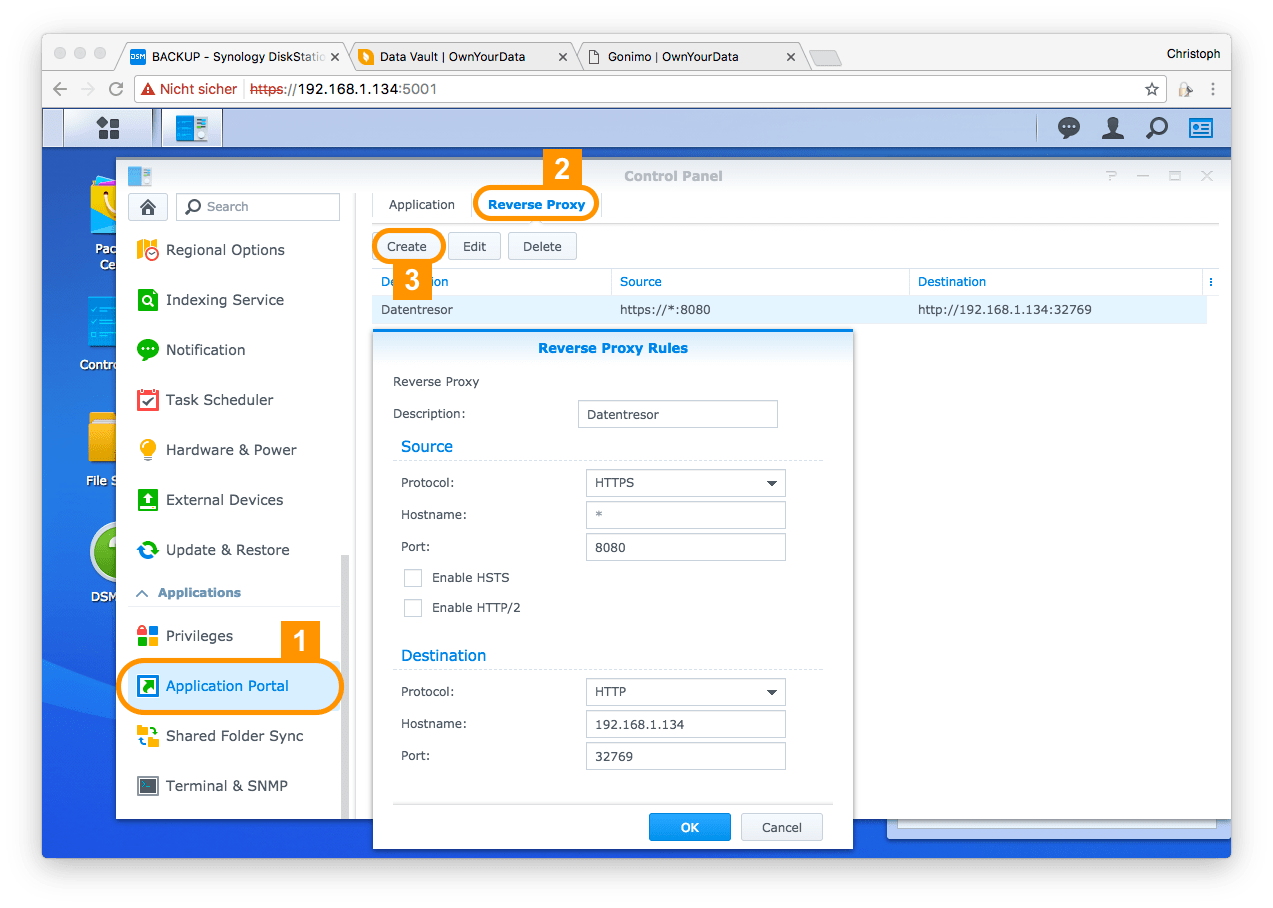Open the Destination Protocol HTTP dropdown
This screenshot has width=1273, height=908.
click(x=685, y=692)
